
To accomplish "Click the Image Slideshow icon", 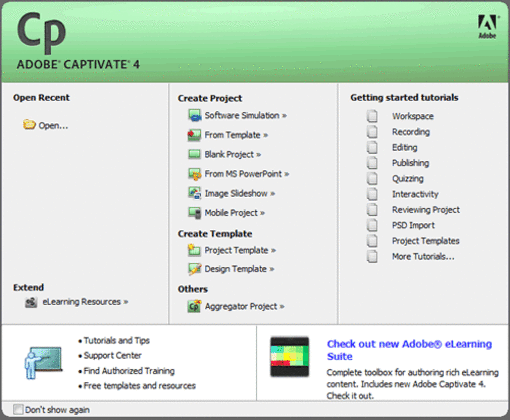I will [x=194, y=193].
